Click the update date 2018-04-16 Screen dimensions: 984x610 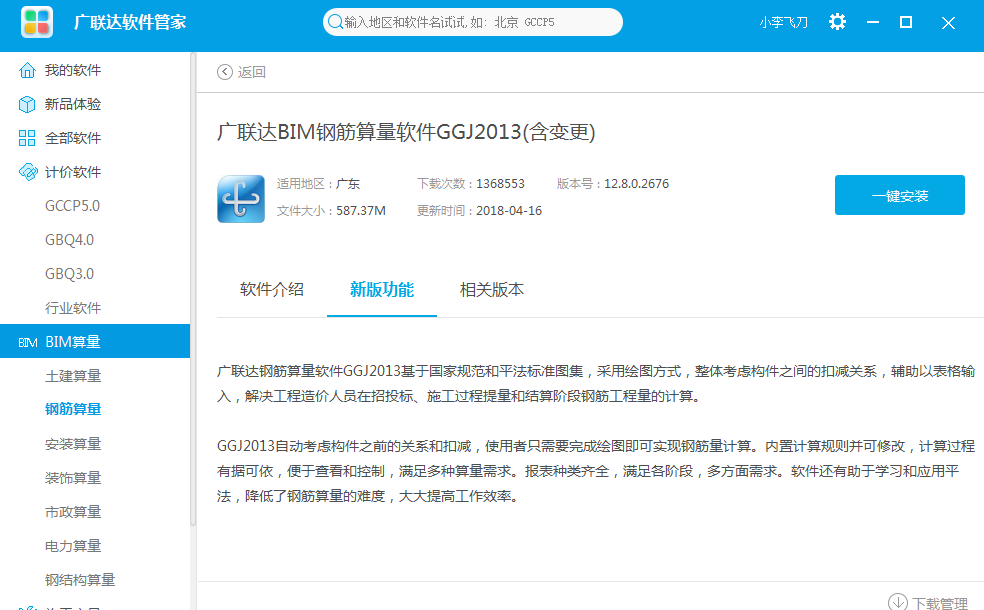pyautogui.click(x=509, y=211)
